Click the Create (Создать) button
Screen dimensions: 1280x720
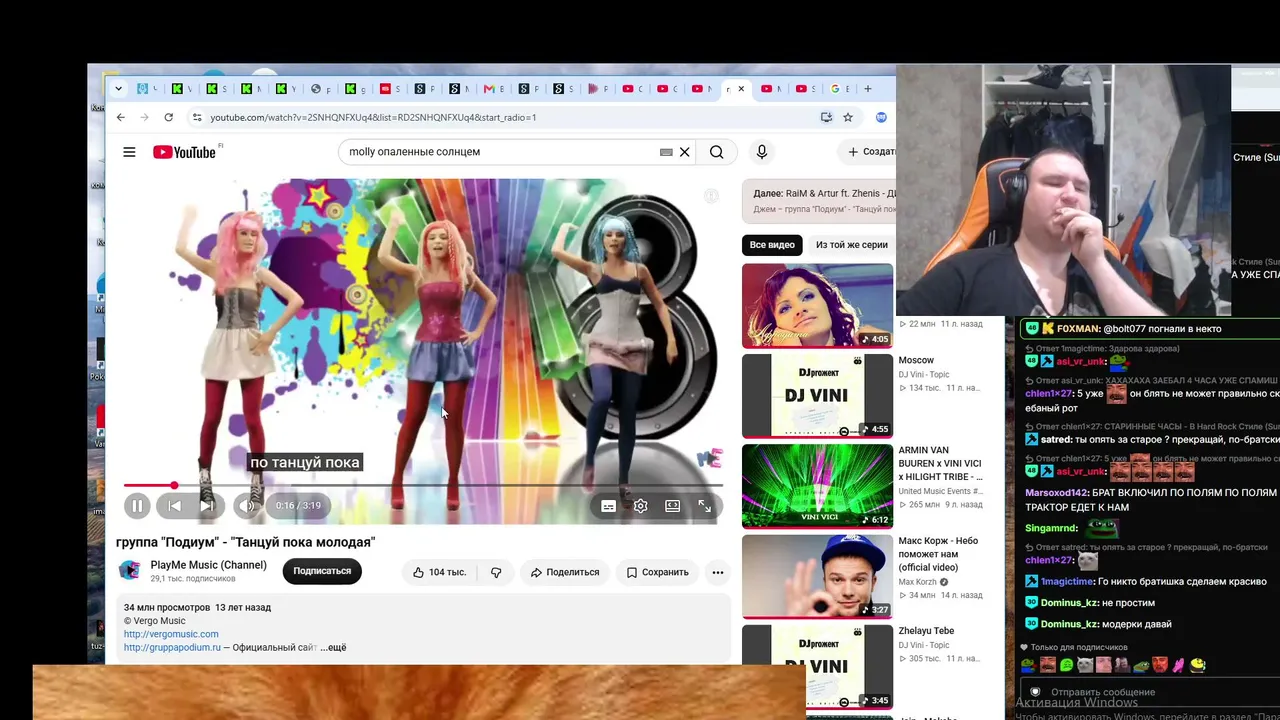[x=869, y=152]
